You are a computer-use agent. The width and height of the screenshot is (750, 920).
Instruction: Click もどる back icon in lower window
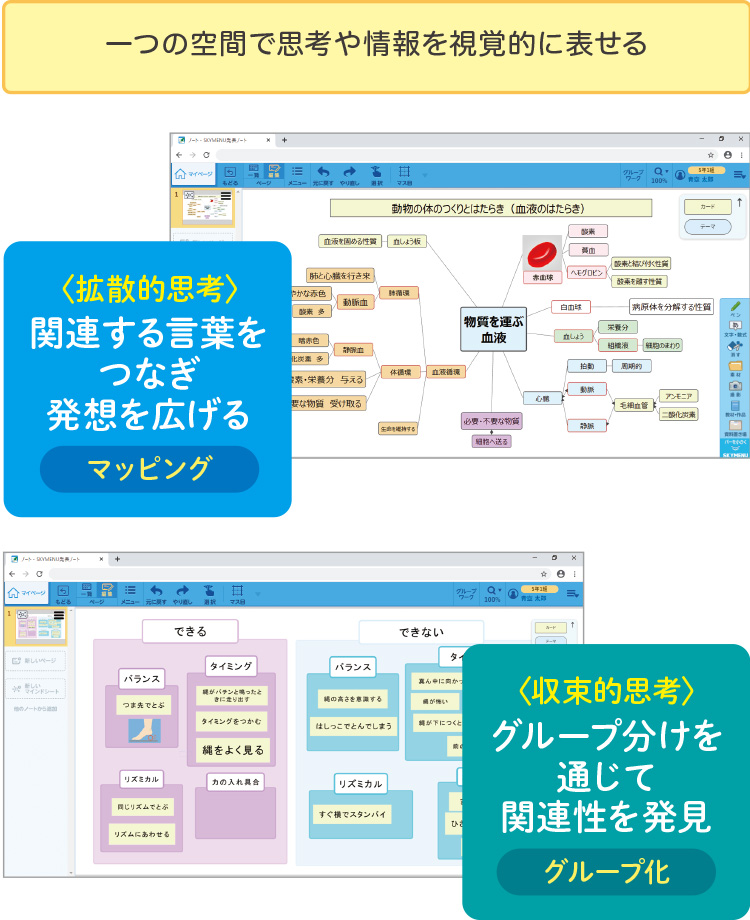tap(63, 594)
